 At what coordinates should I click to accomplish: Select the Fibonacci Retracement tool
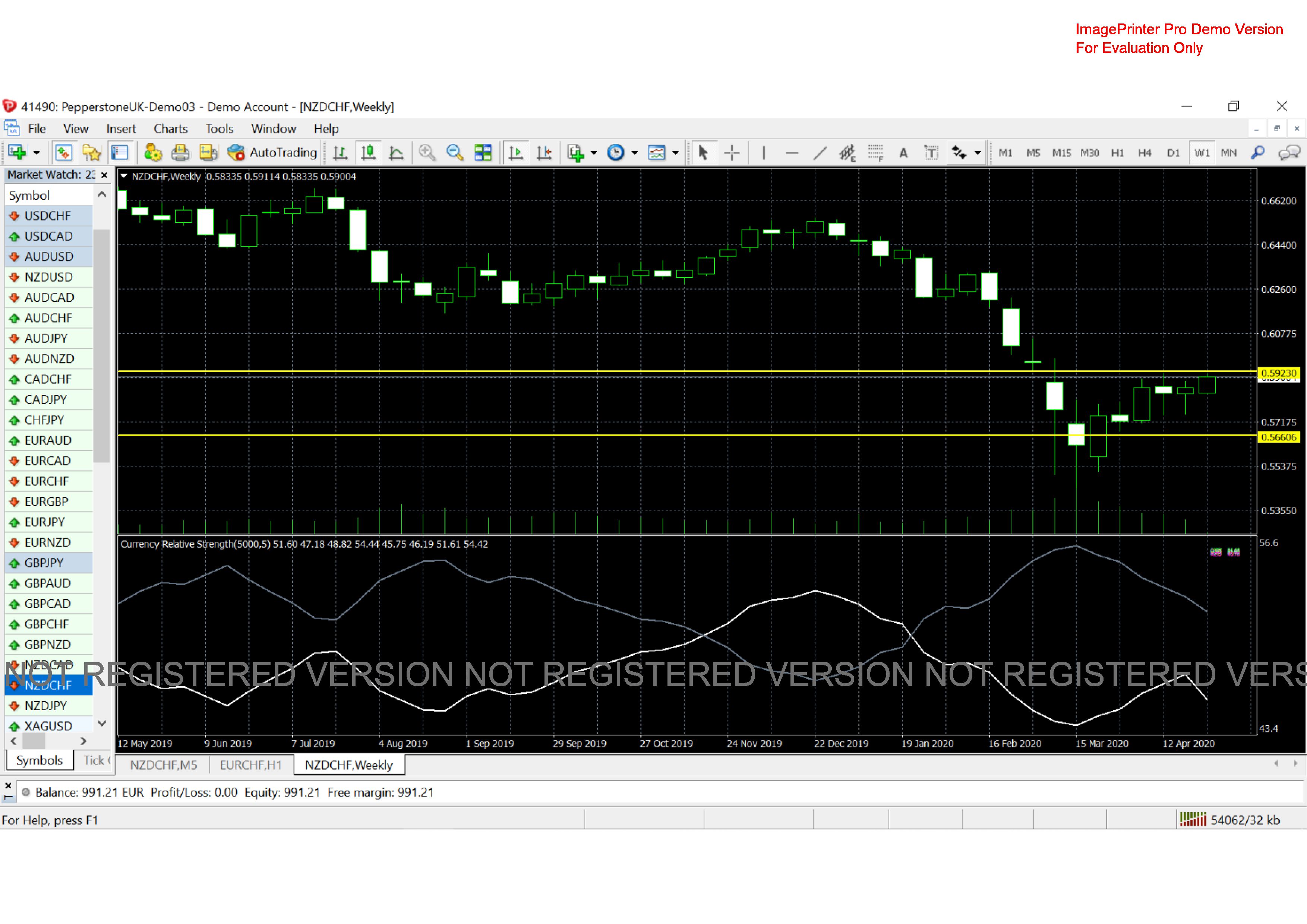[875, 152]
